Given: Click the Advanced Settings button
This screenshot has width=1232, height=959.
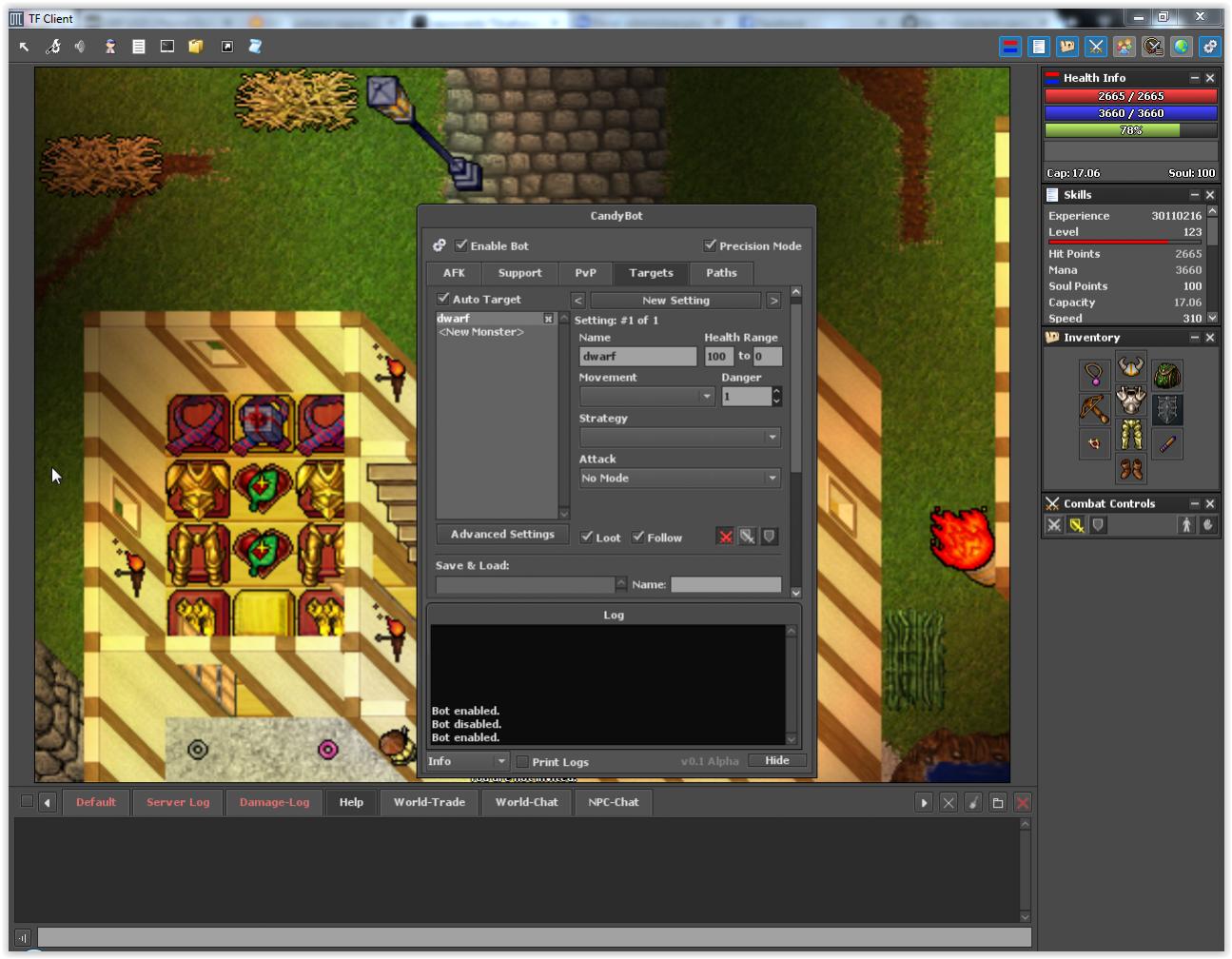Looking at the screenshot, I should point(502,535).
